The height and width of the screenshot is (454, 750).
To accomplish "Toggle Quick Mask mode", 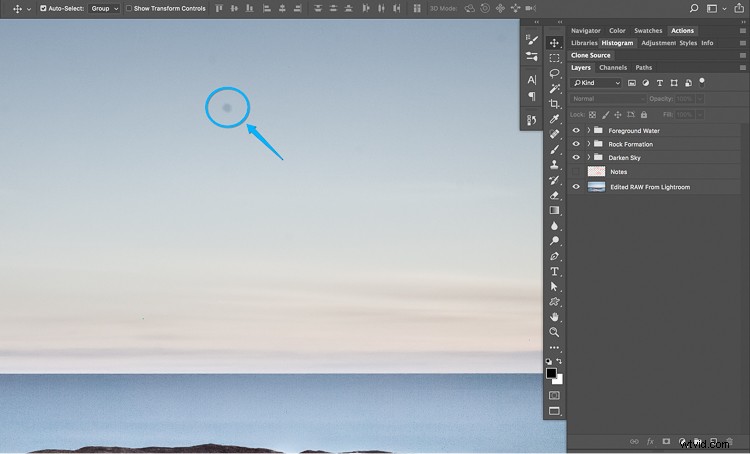I will 554,395.
